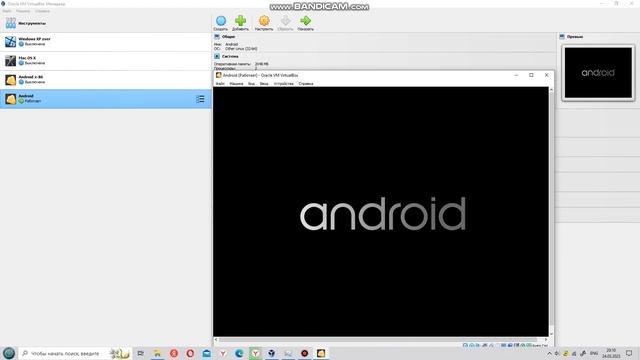Screen dimensions: 640x360
Task: Click the scroll-left arrow of the VM window
Action: tap(216, 340)
